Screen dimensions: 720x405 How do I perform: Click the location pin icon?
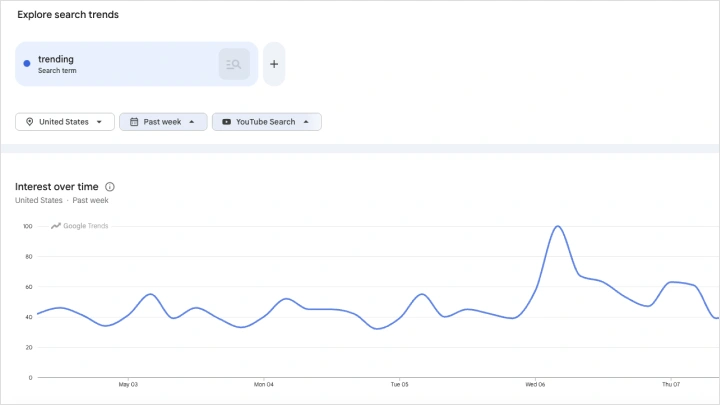click(x=29, y=122)
